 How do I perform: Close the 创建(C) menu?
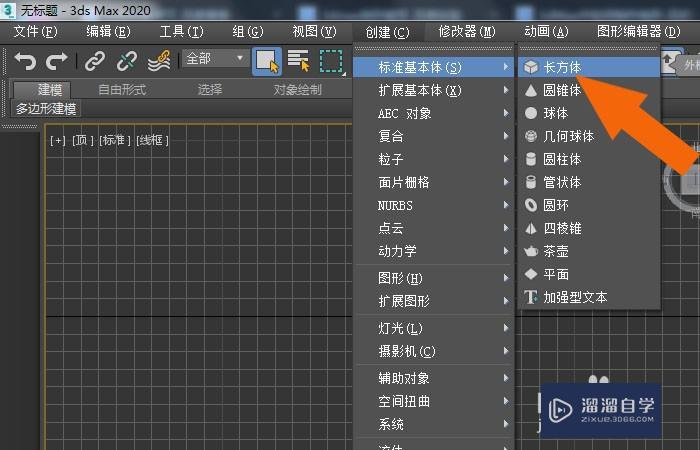coord(387,32)
